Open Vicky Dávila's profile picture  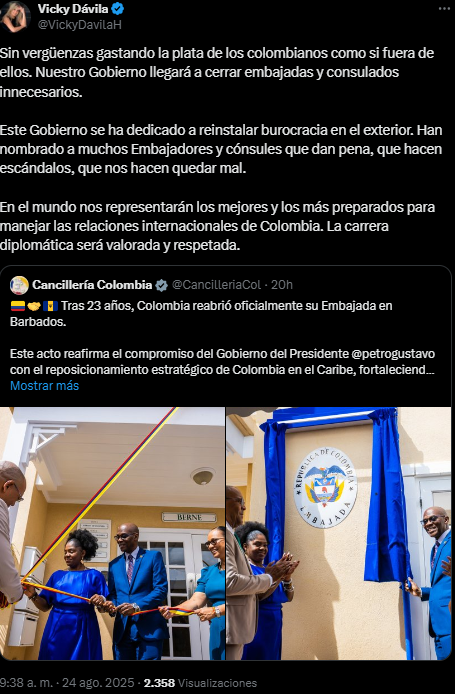point(15,16)
